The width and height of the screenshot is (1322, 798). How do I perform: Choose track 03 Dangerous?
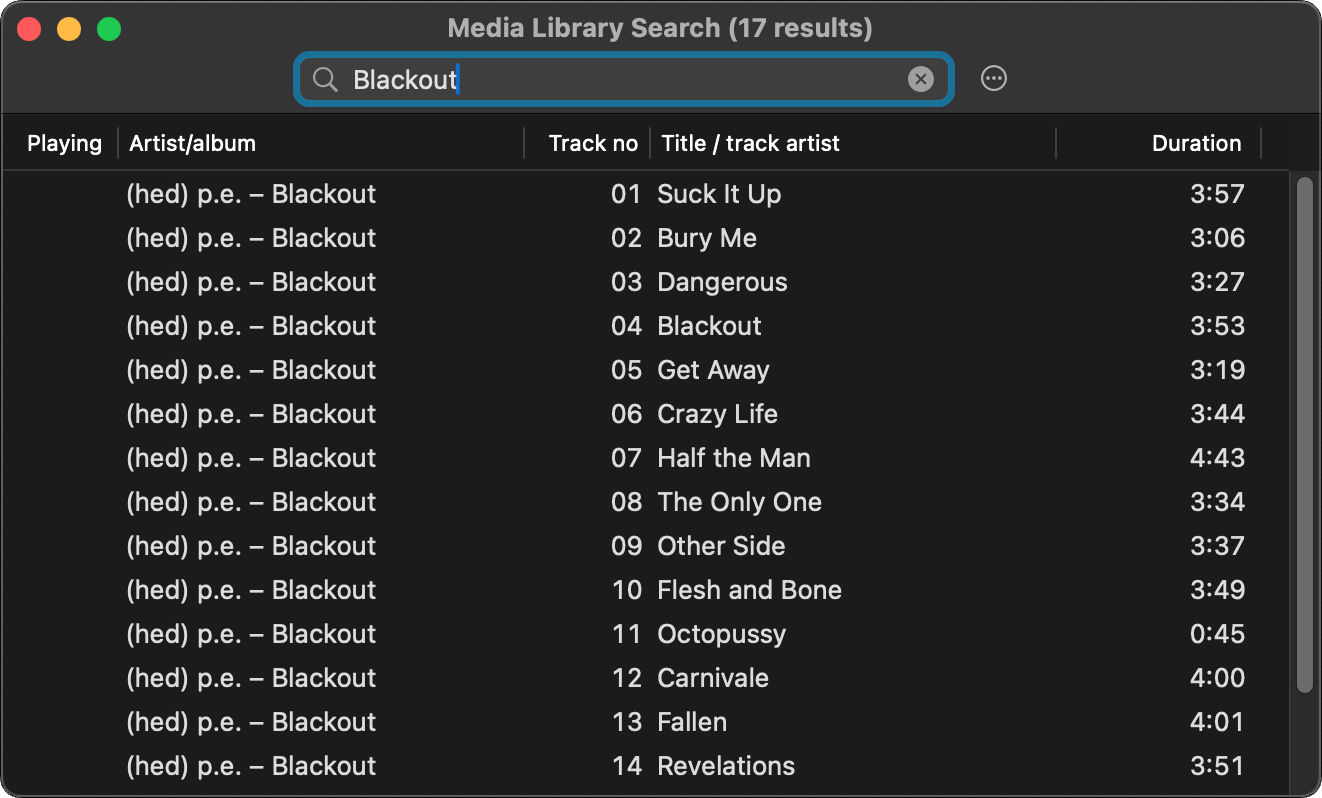[x=722, y=282]
